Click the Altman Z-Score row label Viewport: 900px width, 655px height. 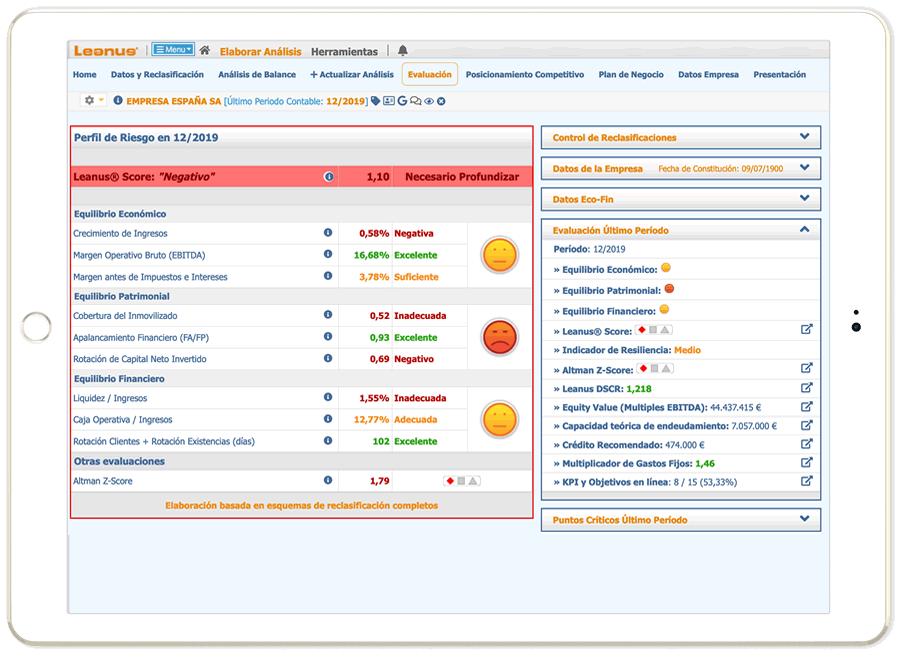pos(103,481)
